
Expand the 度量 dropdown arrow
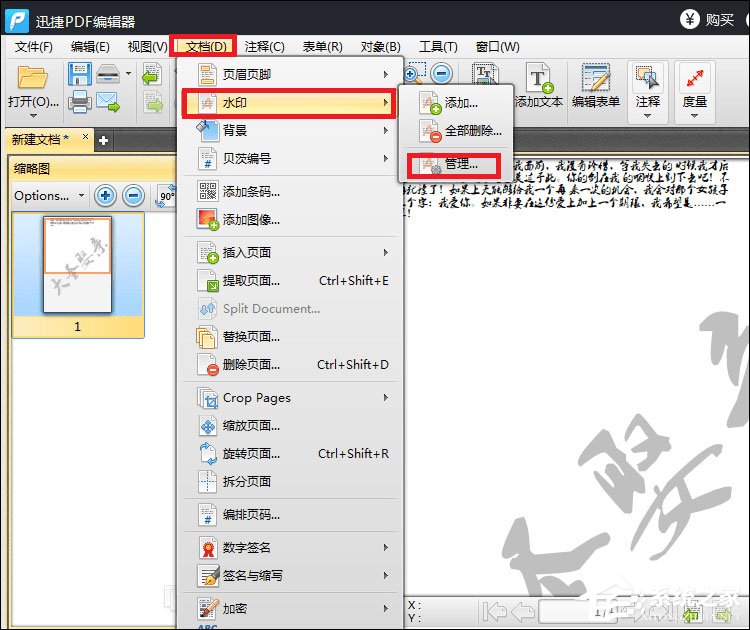(x=695, y=116)
